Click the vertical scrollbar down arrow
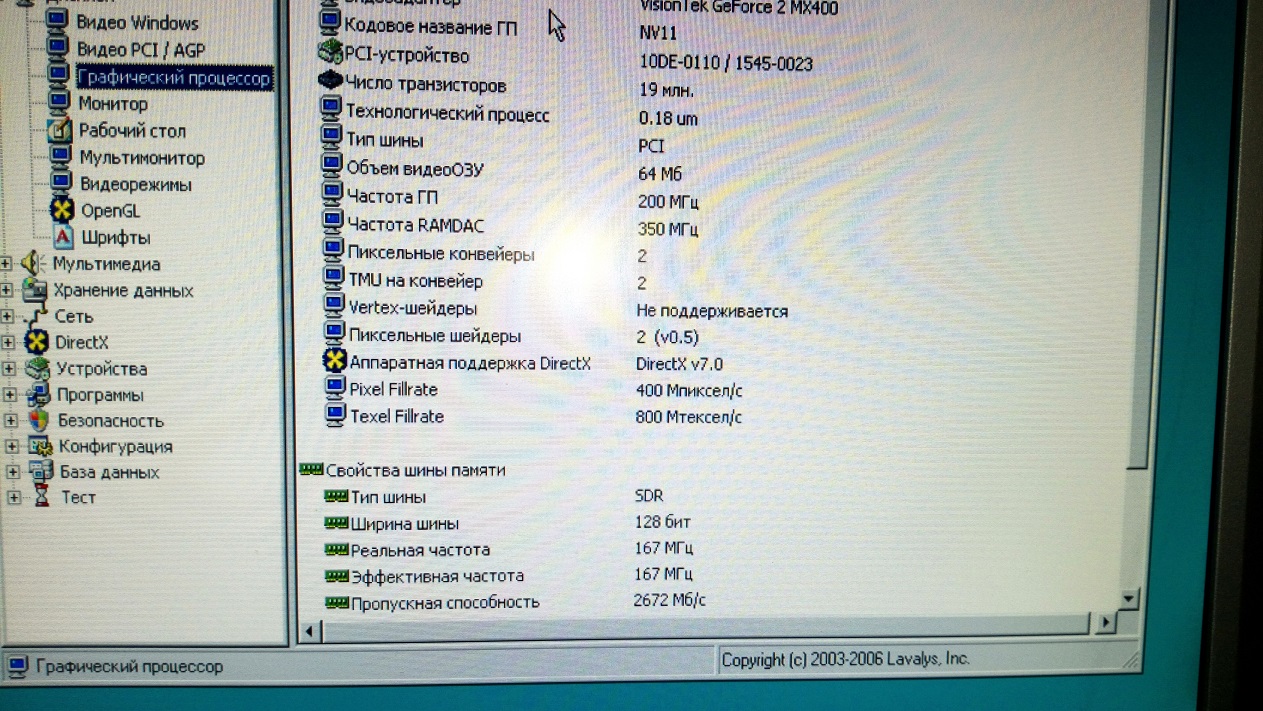The height and width of the screenshot is (711, 1263). (x=1128, y=598)
